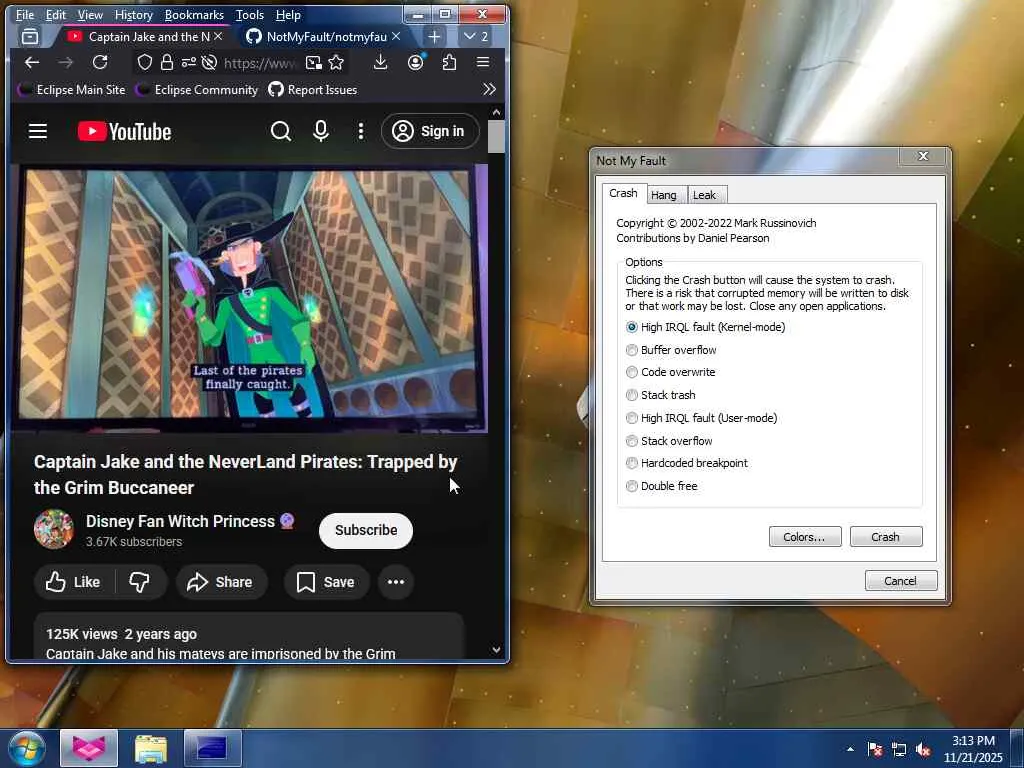Open the Windows Start orb
The image size is (1024, 768).
(x=27, y=748)
